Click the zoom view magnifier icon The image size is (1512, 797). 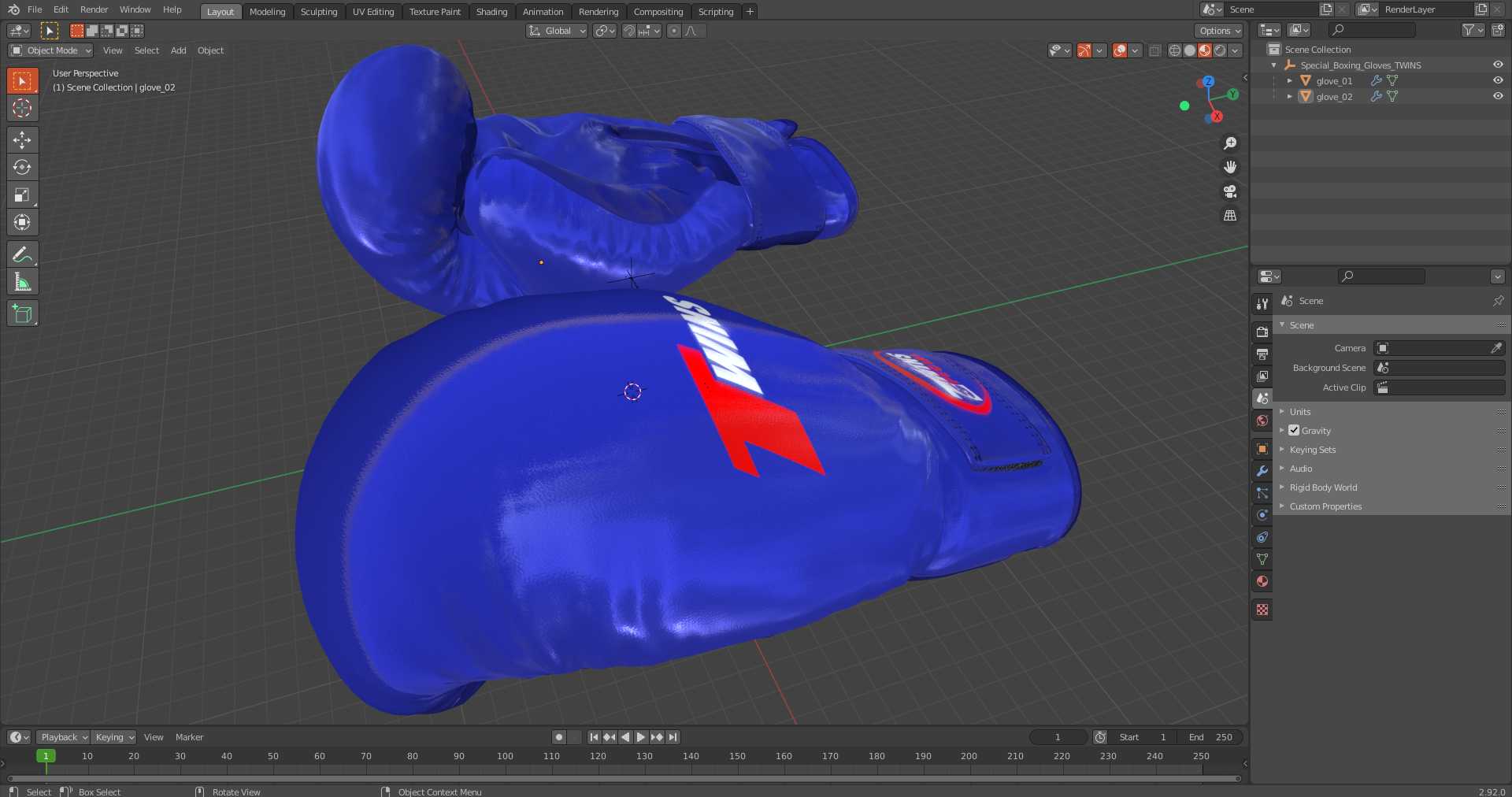click(1229, 143)
